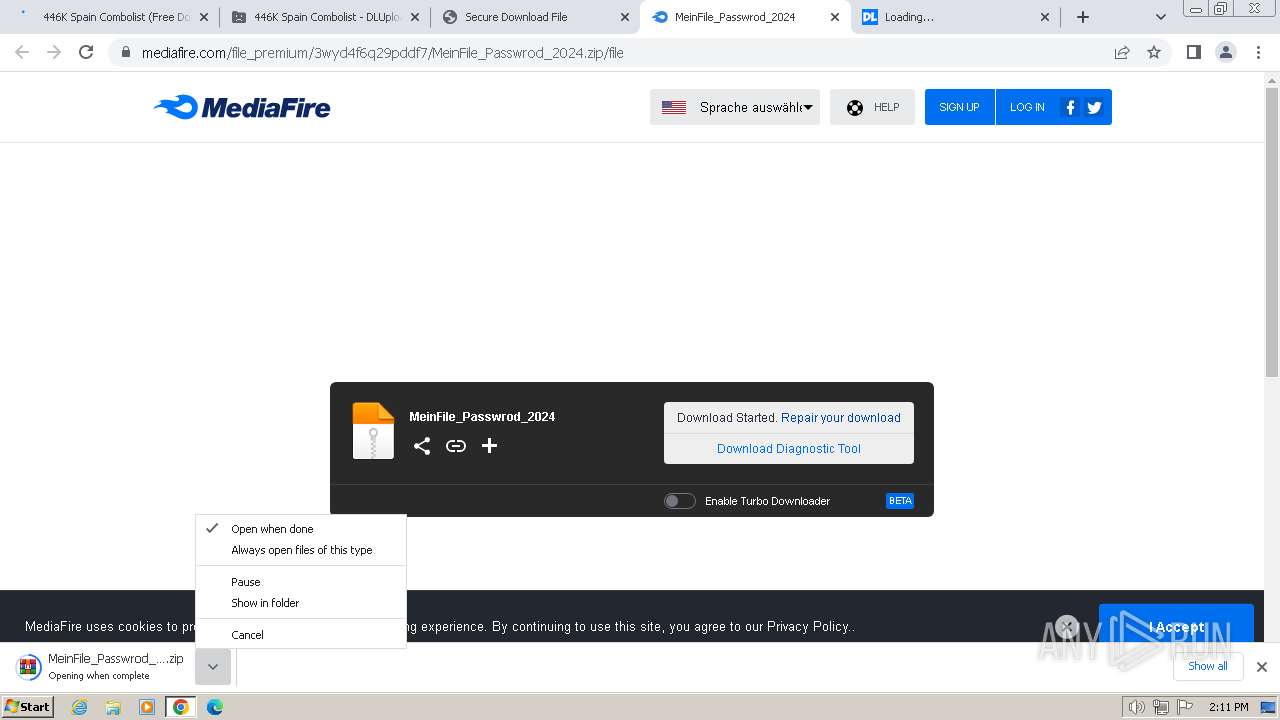The width and height of the screenshot is (1280, 720).
Task: Uncheck Open when done option
Action: pos(301,529)
